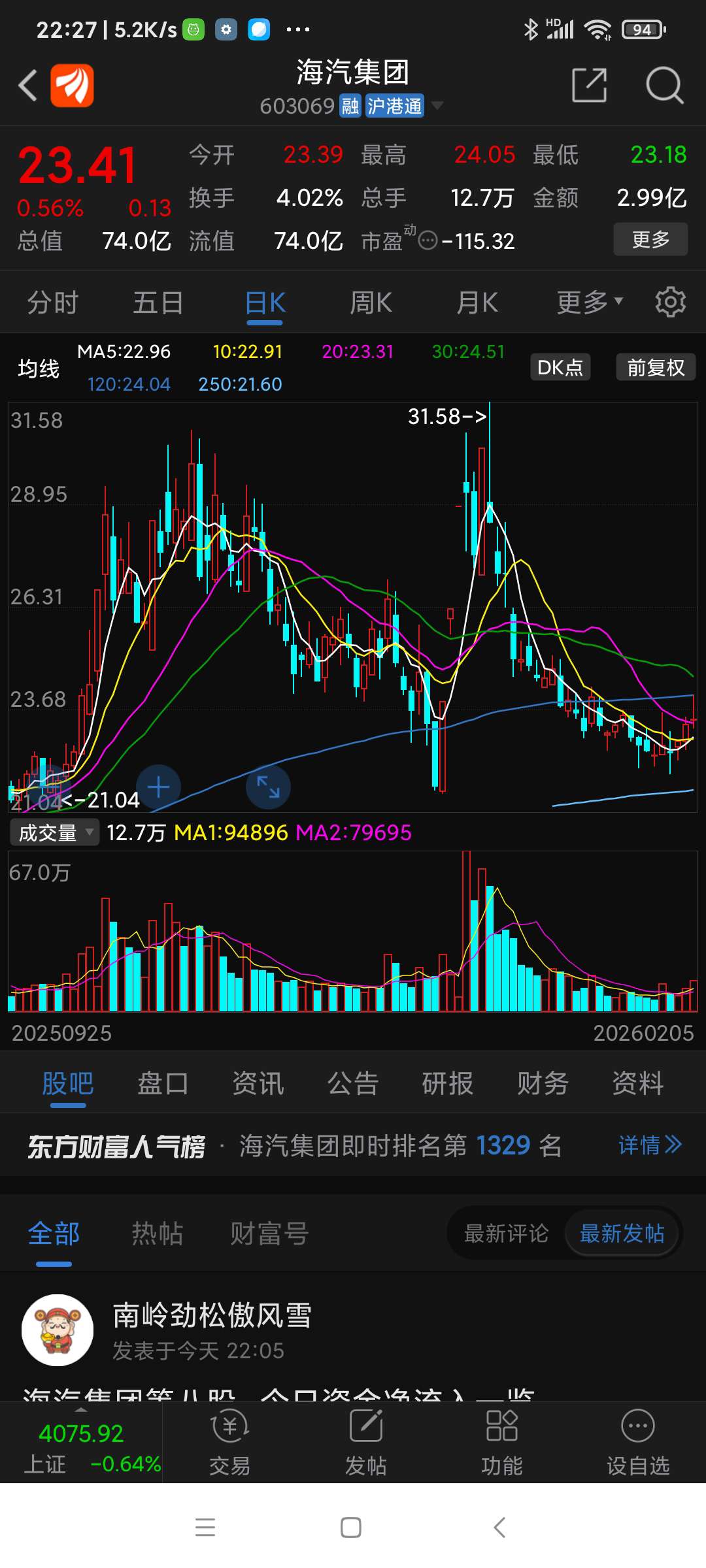Tap volume MA1:94896 label

click(x=231, y=832)
